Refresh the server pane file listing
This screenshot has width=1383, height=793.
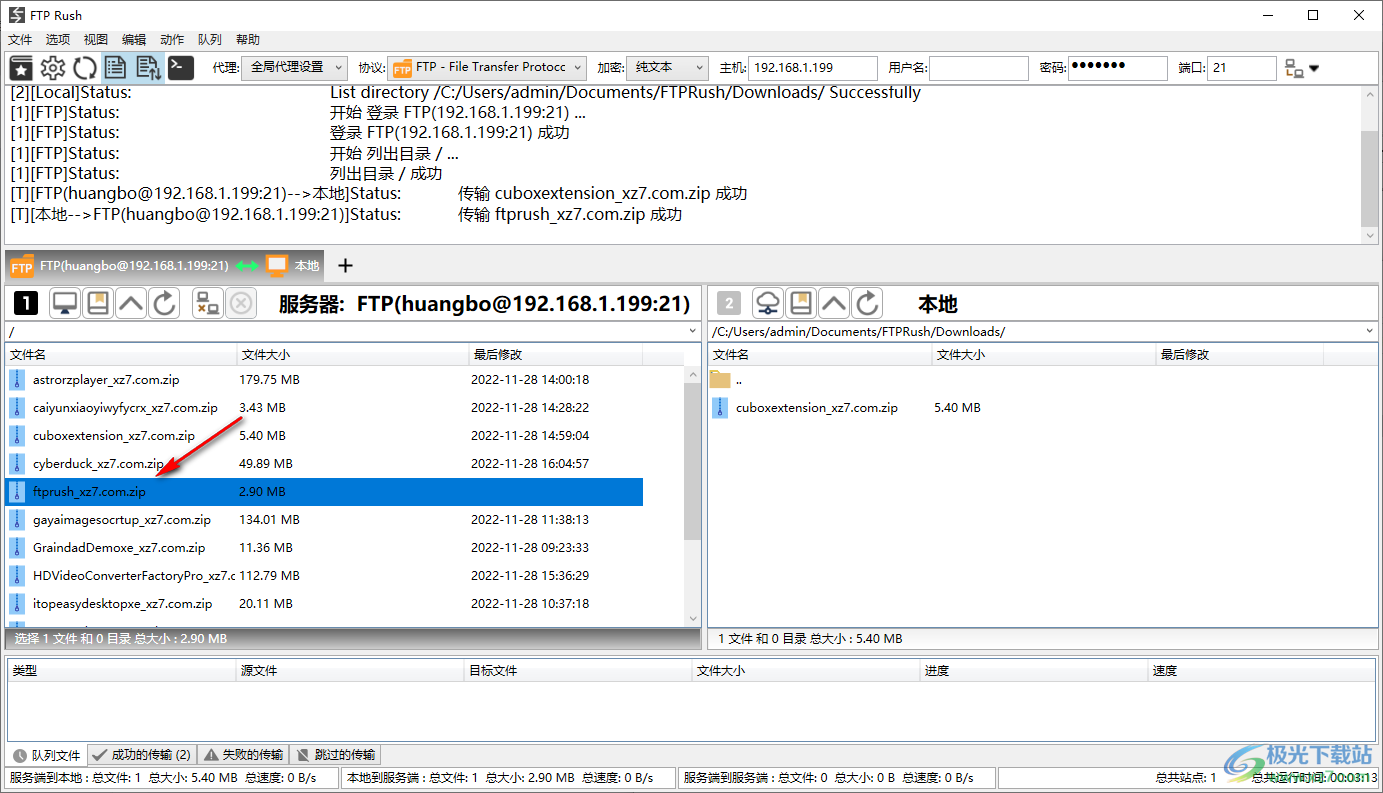tap(164, 303)
